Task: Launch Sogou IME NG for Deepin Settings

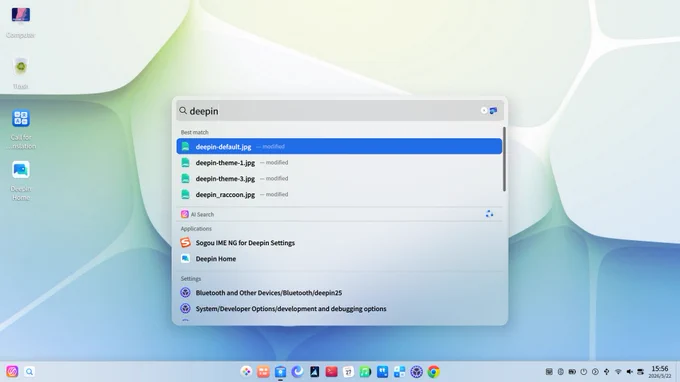Action: [x=339, y=243]
